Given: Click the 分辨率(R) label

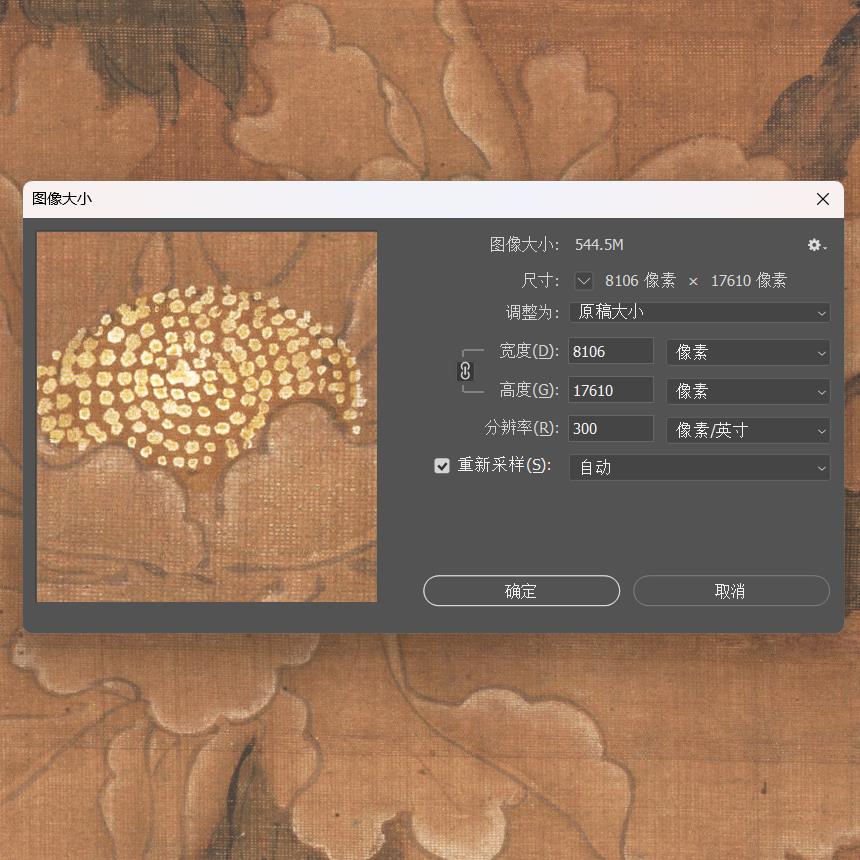Looking at the screenshot, I should tap(522, 428).
